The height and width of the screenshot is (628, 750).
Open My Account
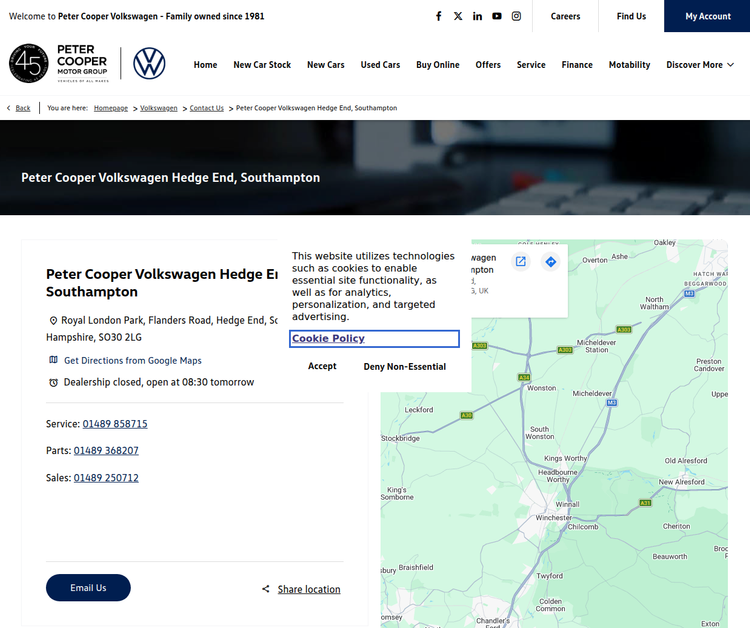click(x=708, y=16)
